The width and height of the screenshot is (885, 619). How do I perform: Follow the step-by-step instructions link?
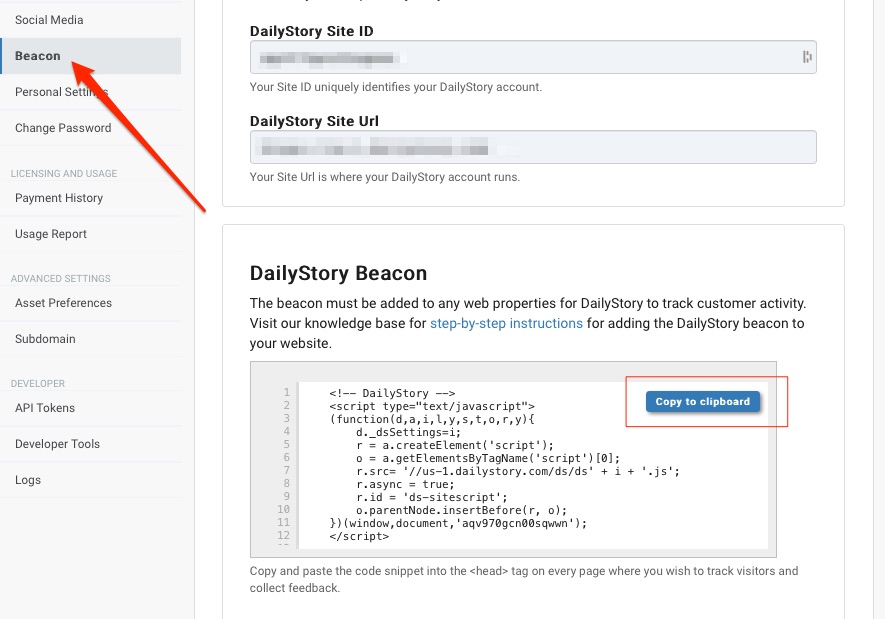[x=506, y=323]
